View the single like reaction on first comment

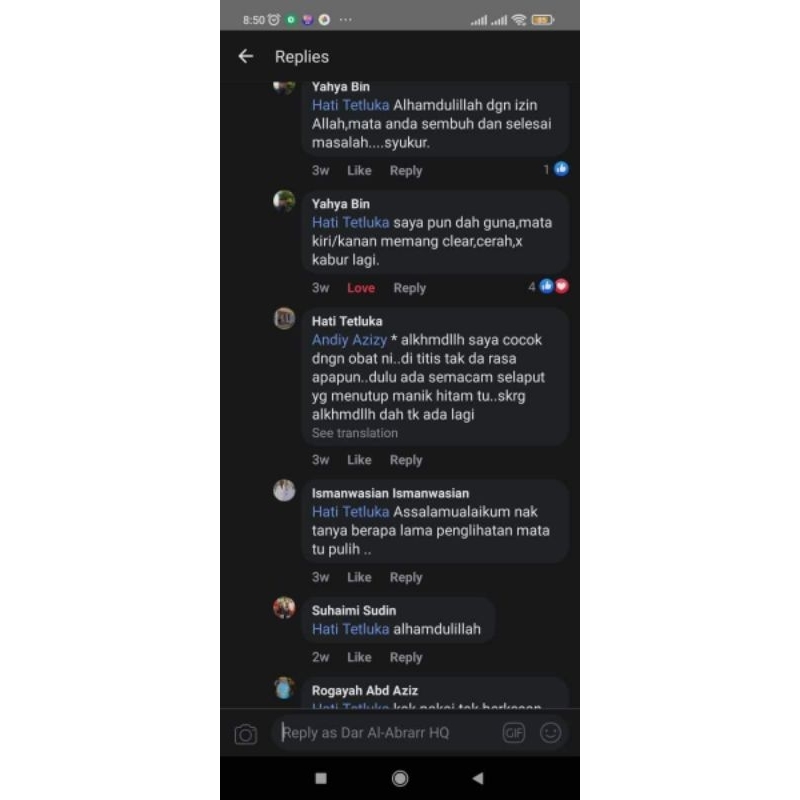click(556, 169)
